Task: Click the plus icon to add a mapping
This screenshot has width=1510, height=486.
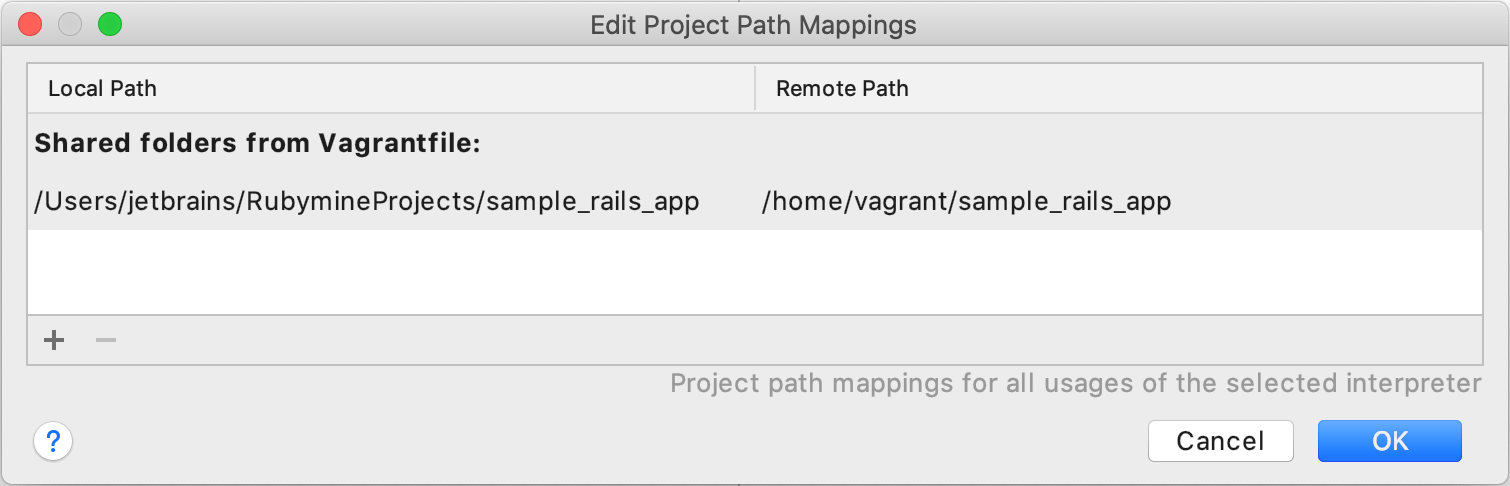Action: click(x=54, y=340)
